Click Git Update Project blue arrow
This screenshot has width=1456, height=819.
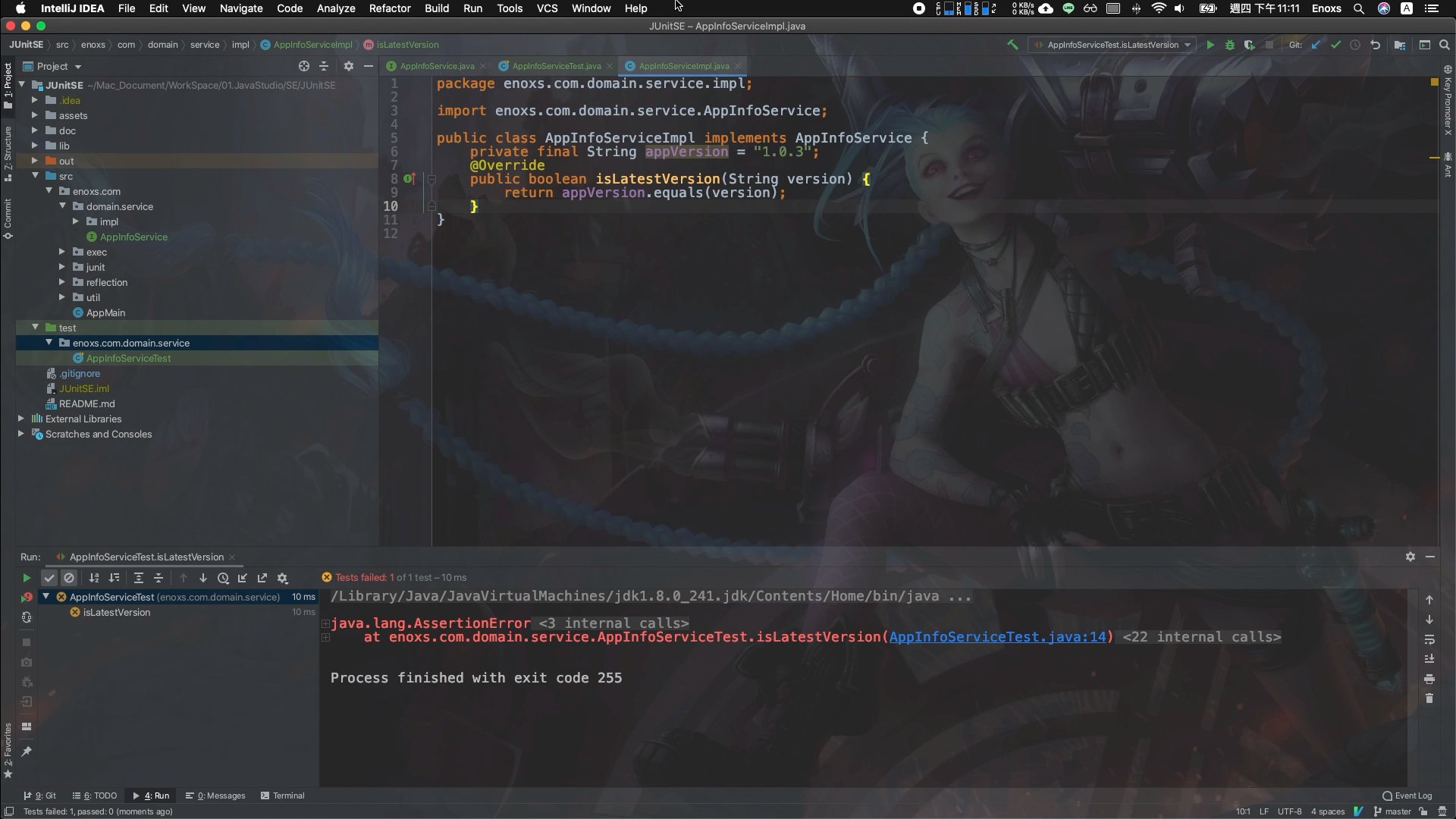(1316, 45)
